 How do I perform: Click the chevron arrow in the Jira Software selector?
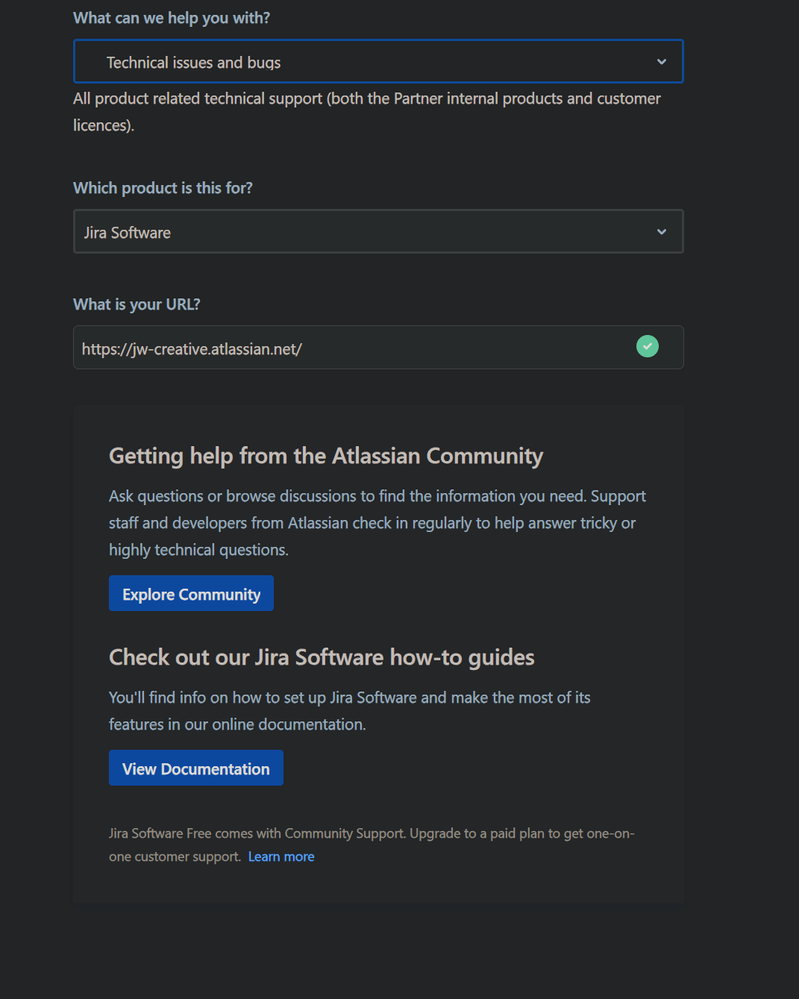(661, 232)
